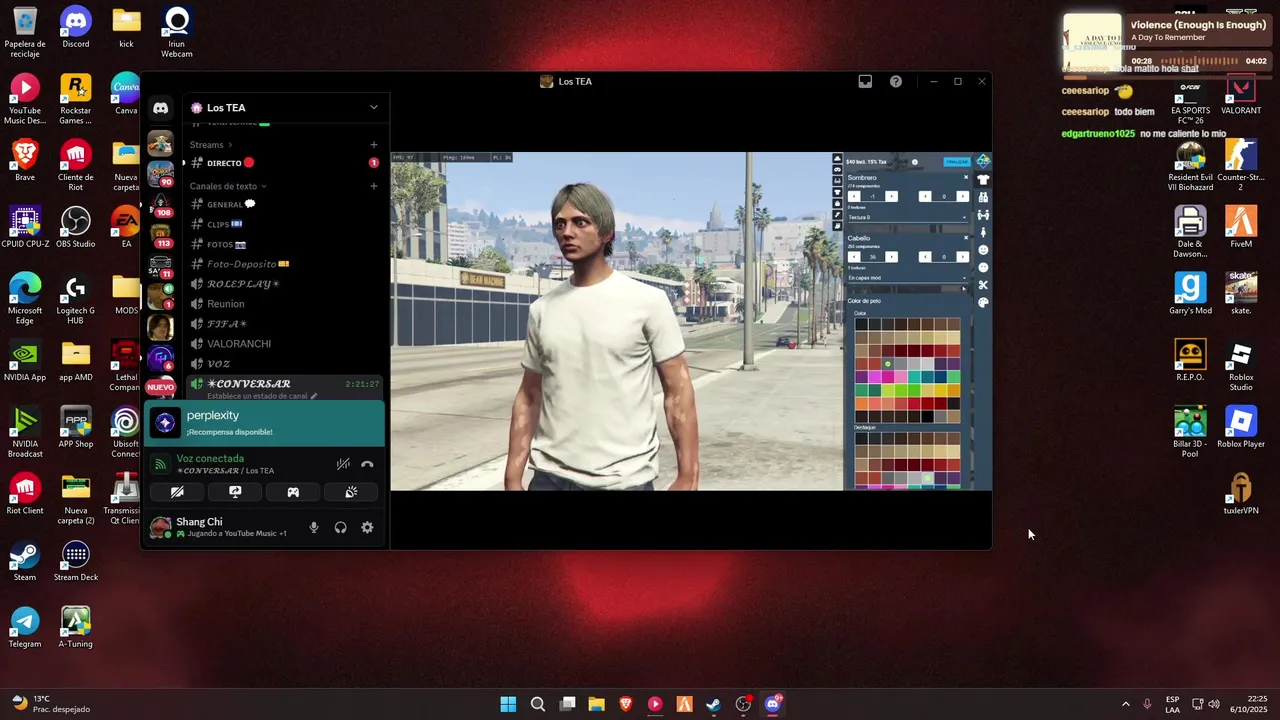Open the GENERAL text channel
This screenshot has width=1280, height=720.
pos(284,204)
